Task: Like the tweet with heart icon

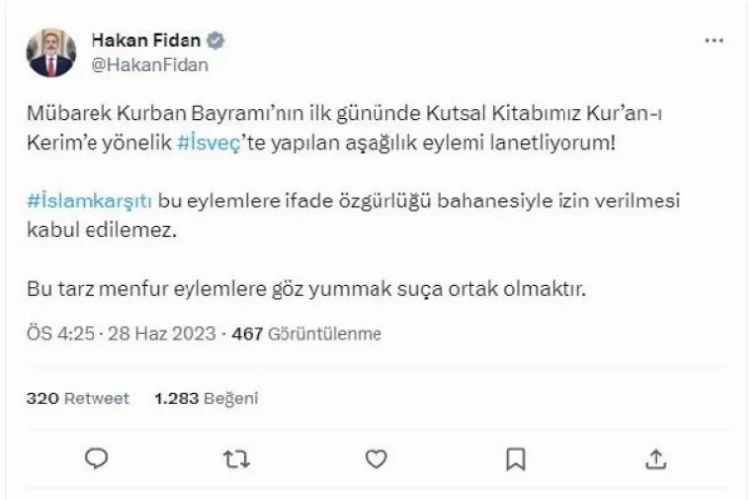Action: 376,458
